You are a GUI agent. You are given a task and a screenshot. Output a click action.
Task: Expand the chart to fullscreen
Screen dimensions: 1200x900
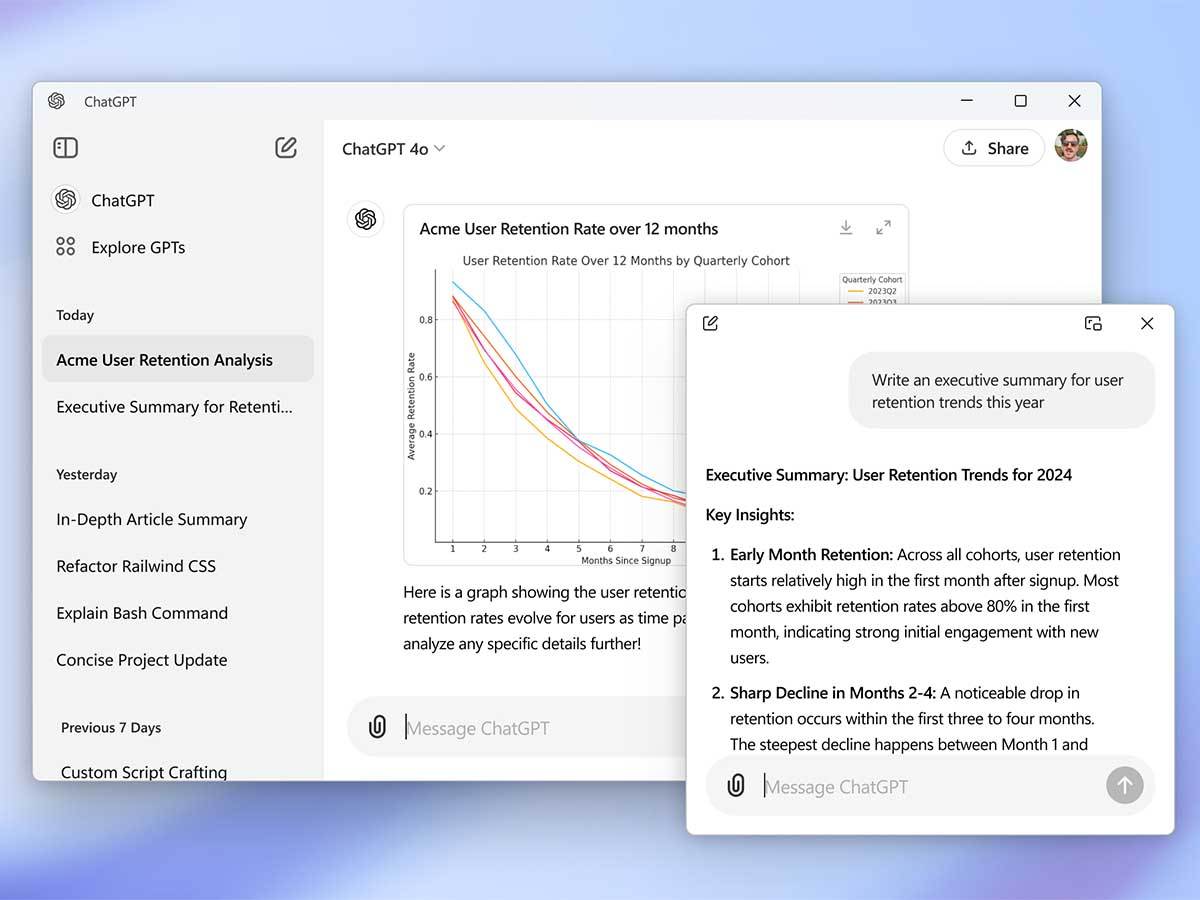point(883,228)
